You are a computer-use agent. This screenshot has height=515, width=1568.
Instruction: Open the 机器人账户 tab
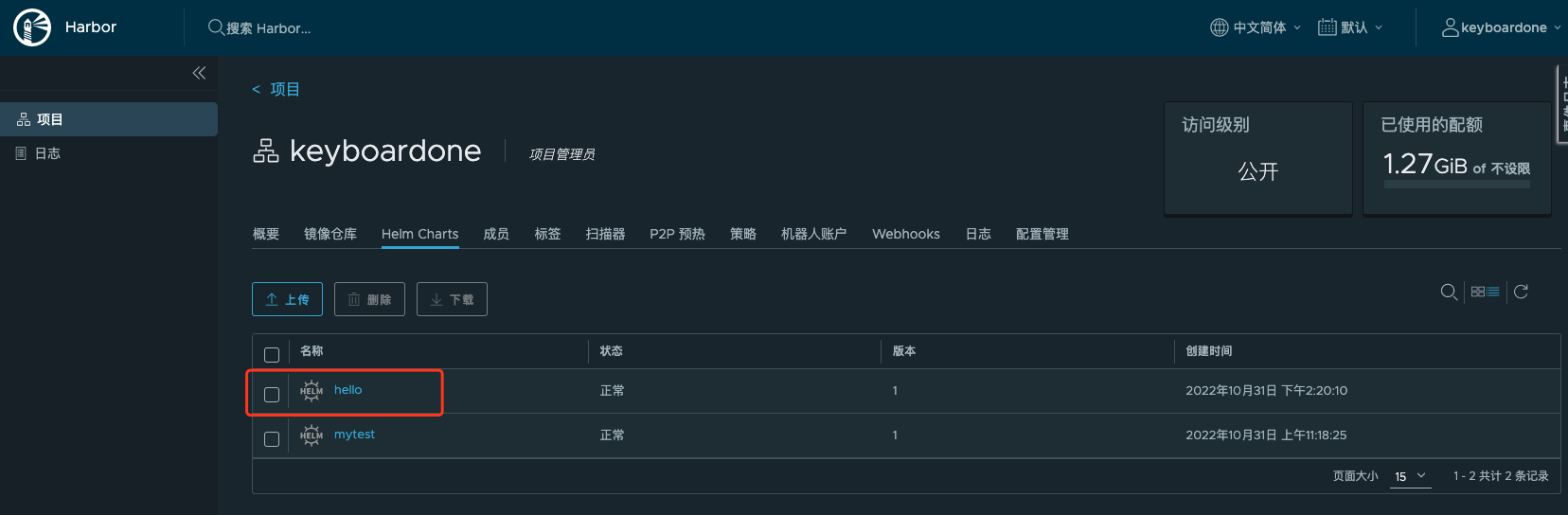pos(814,234)
